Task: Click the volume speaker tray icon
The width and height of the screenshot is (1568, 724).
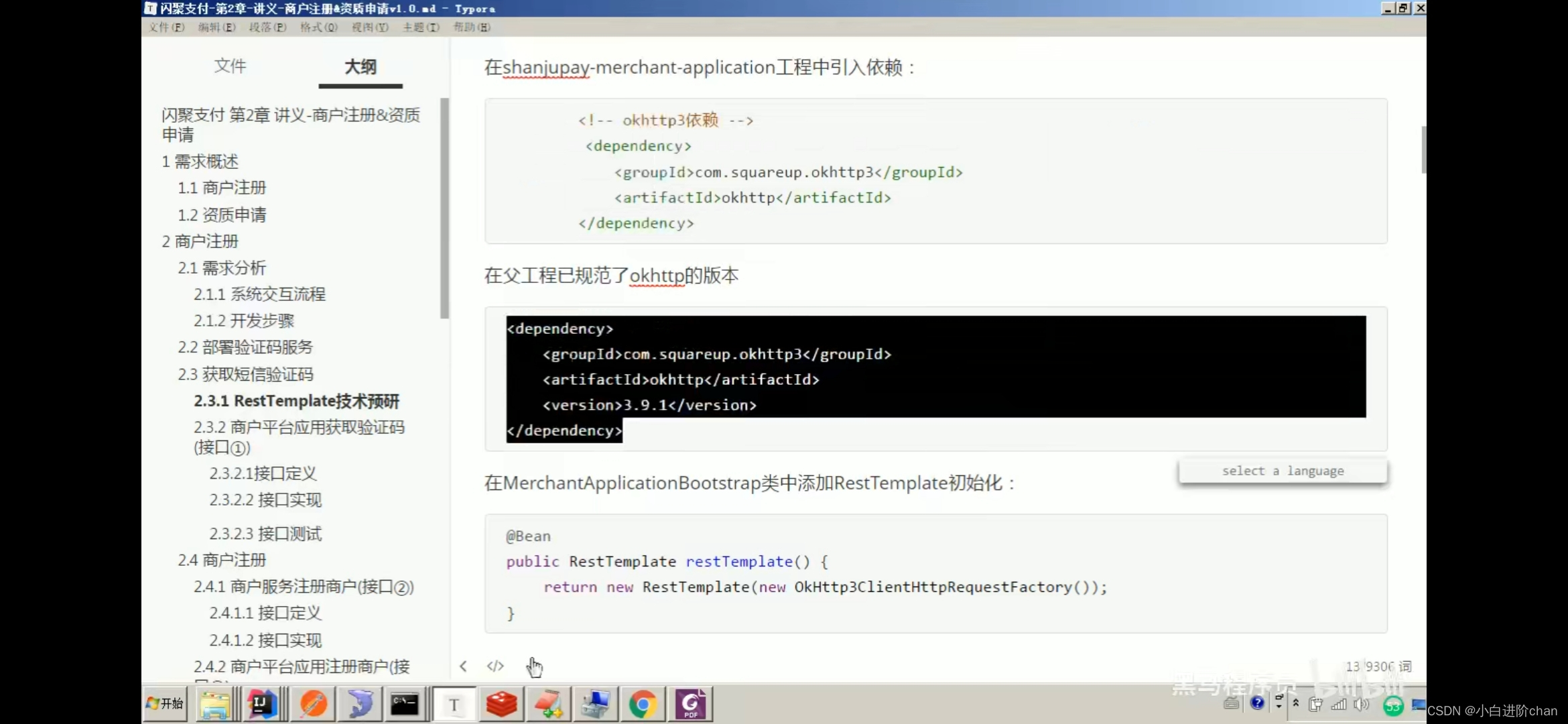Action: click(1361, 705)
